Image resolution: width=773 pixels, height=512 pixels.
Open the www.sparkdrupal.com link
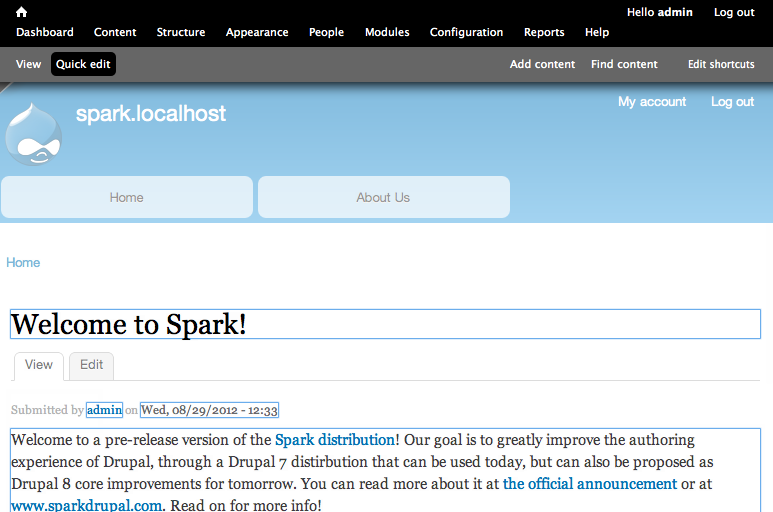click(x=86, y=505)
